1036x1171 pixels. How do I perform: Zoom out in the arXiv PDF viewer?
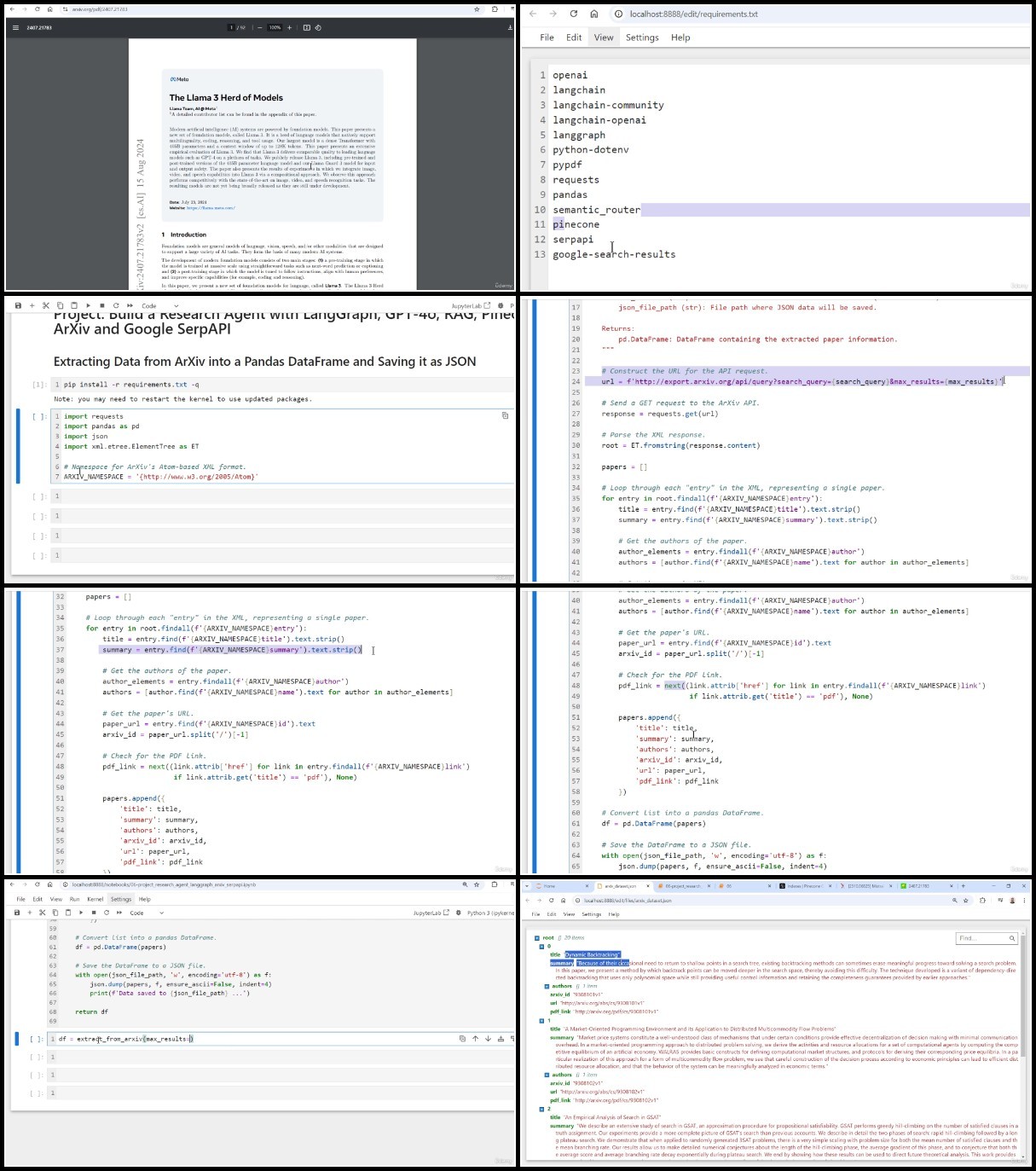tap(260, 27)
